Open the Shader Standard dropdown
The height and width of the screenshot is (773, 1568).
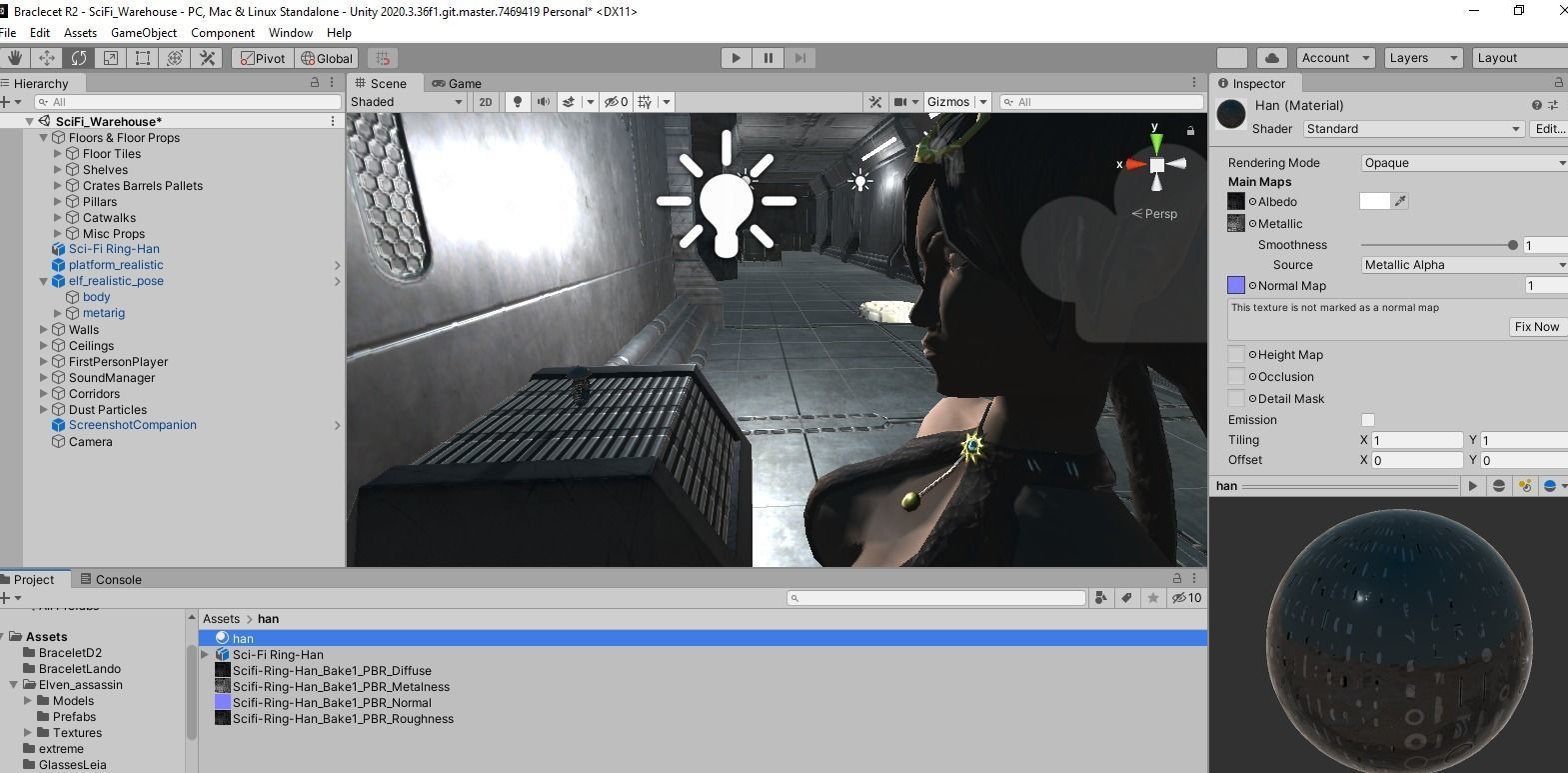click(x=1413, y=129)
